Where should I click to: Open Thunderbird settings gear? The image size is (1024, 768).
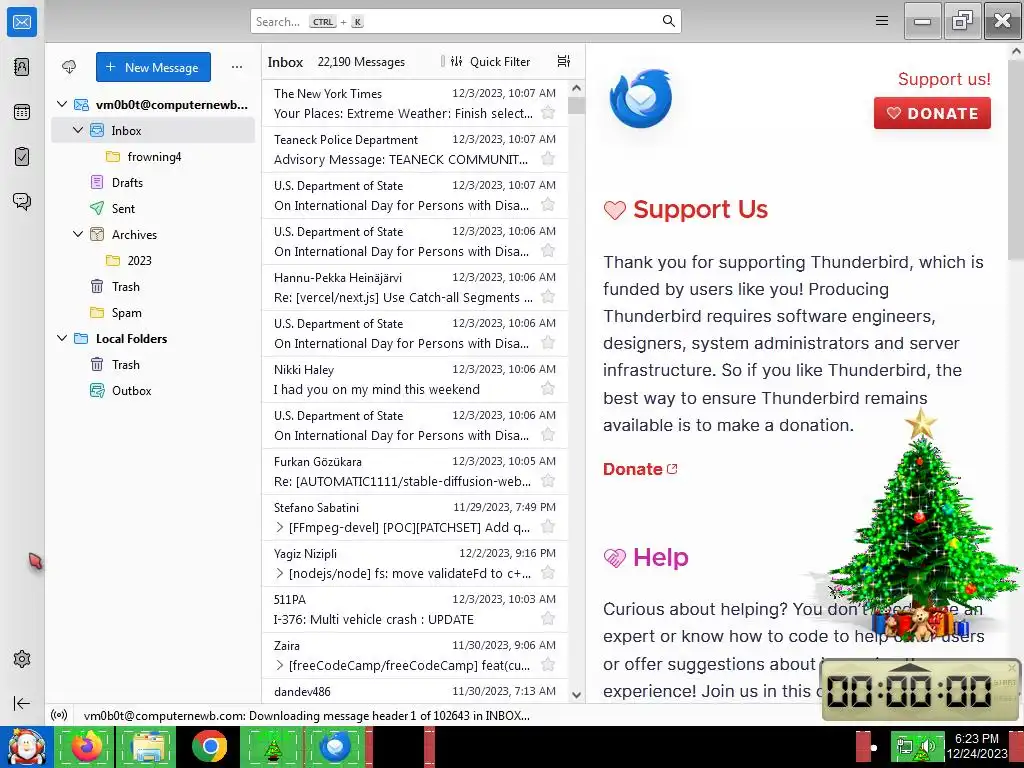click(x=22, y=659)
